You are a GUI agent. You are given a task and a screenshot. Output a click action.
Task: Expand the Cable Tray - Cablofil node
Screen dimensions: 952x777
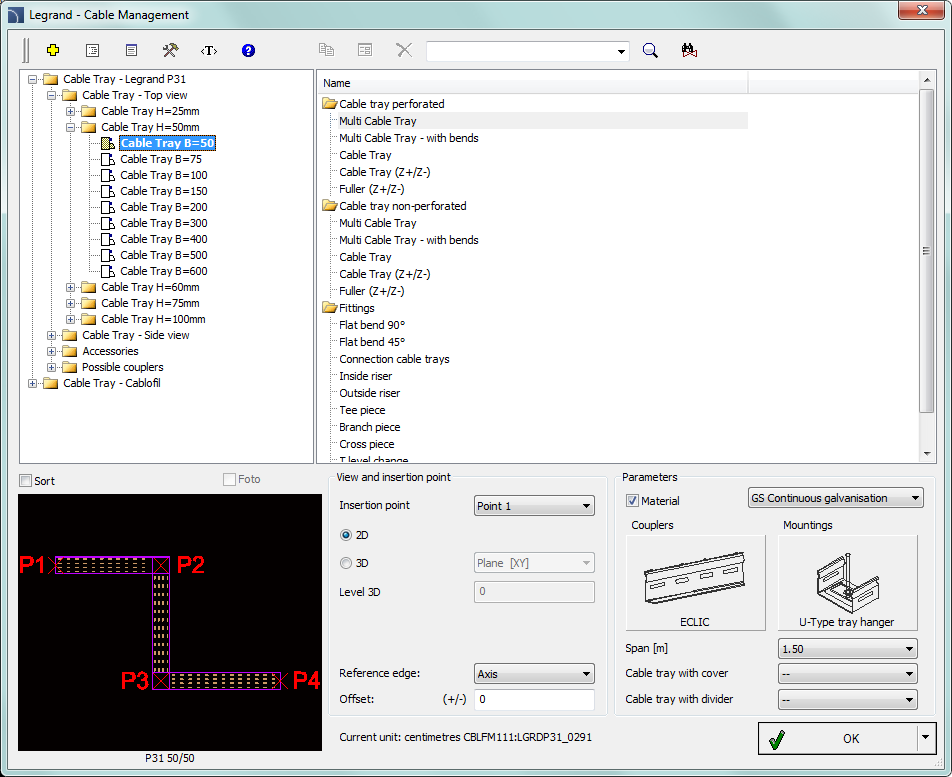tap(34, 383)
